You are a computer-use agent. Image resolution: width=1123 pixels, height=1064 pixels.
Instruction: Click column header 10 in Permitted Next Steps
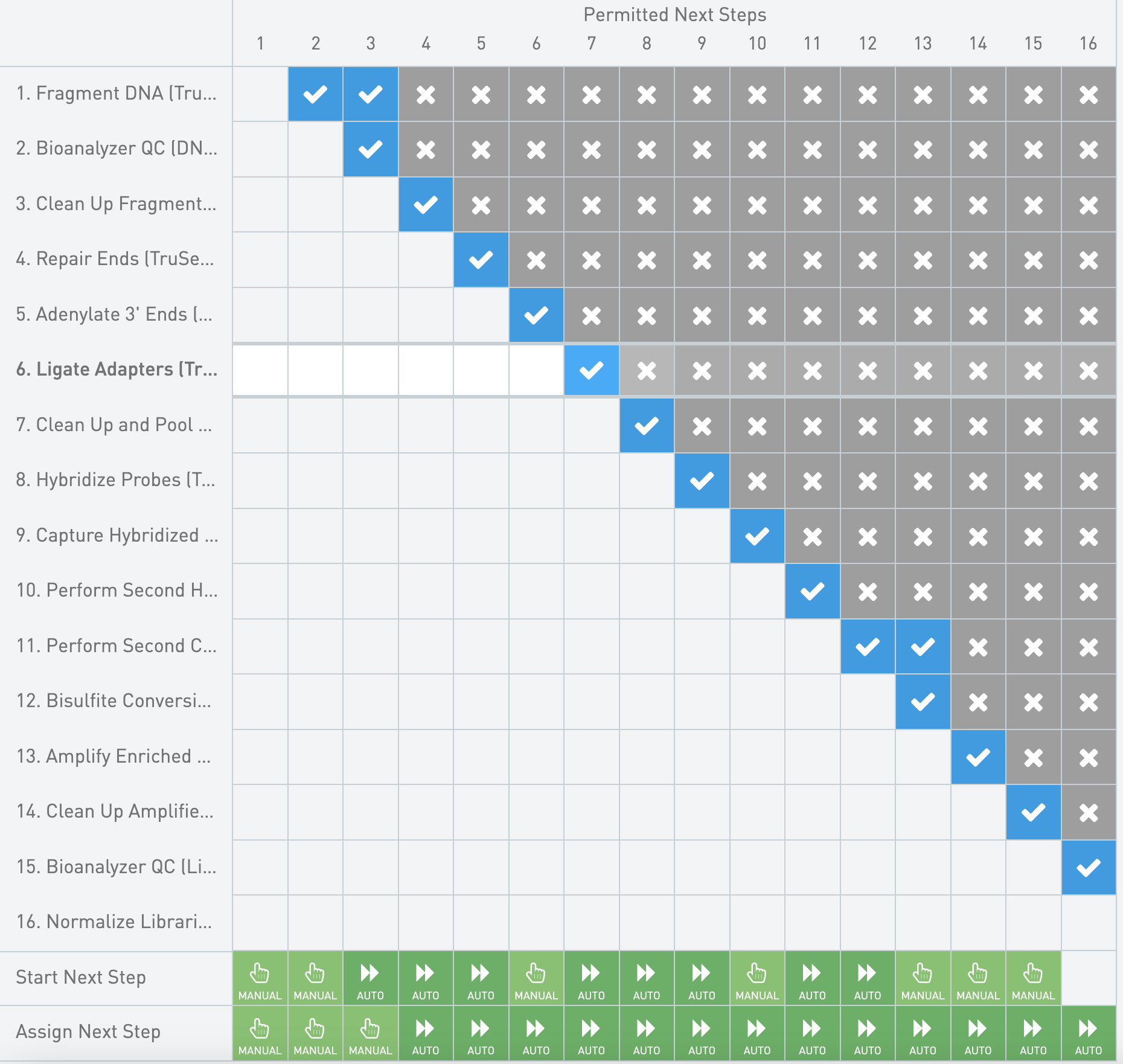(x=757, y=43)
